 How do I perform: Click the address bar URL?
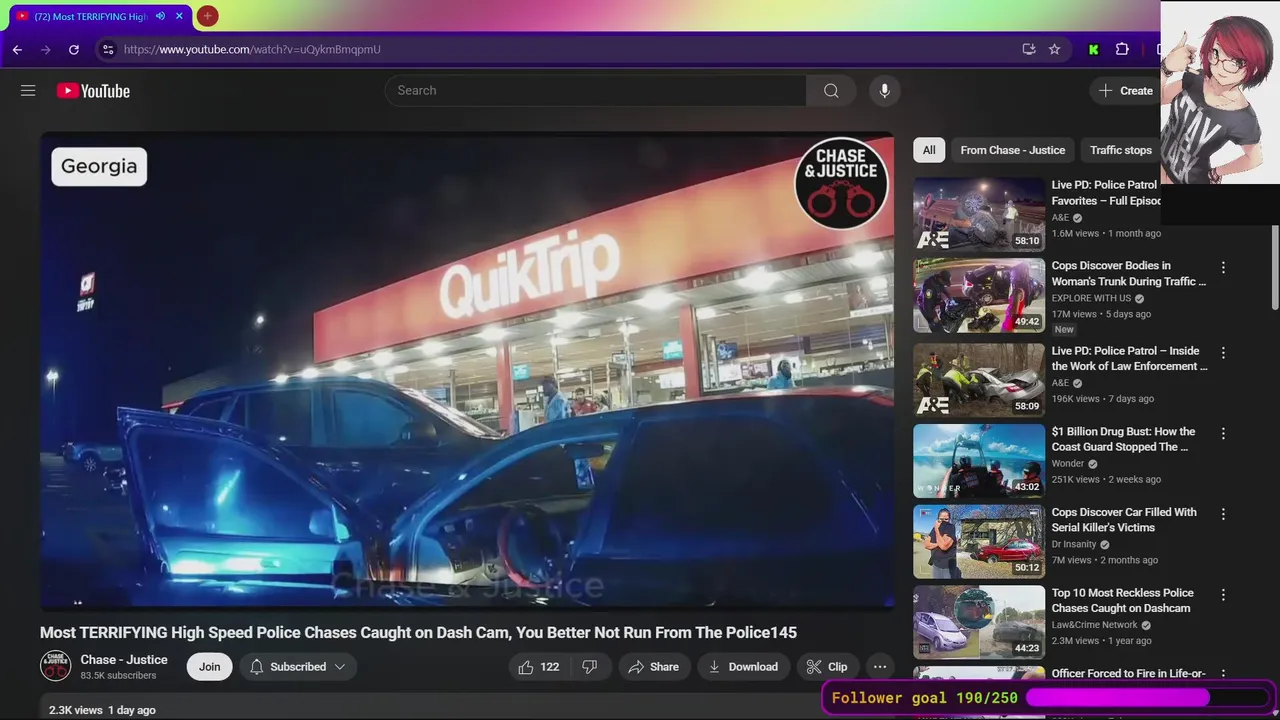pyautogui.click(x=252, y=49)
